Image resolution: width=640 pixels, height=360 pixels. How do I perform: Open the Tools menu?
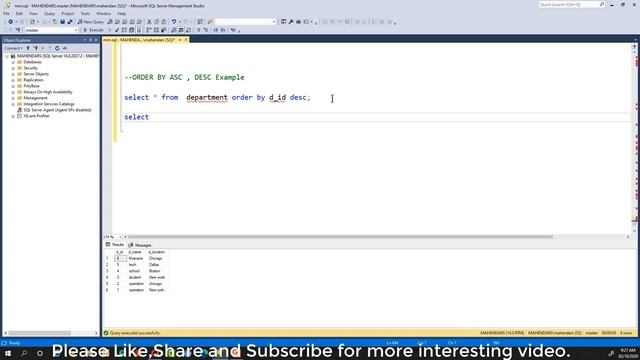85,13
